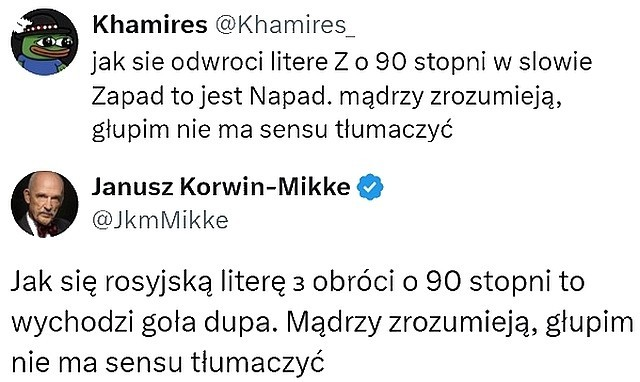Open Janusz Korwin-Mikke display name link

[x=221, y=187]
